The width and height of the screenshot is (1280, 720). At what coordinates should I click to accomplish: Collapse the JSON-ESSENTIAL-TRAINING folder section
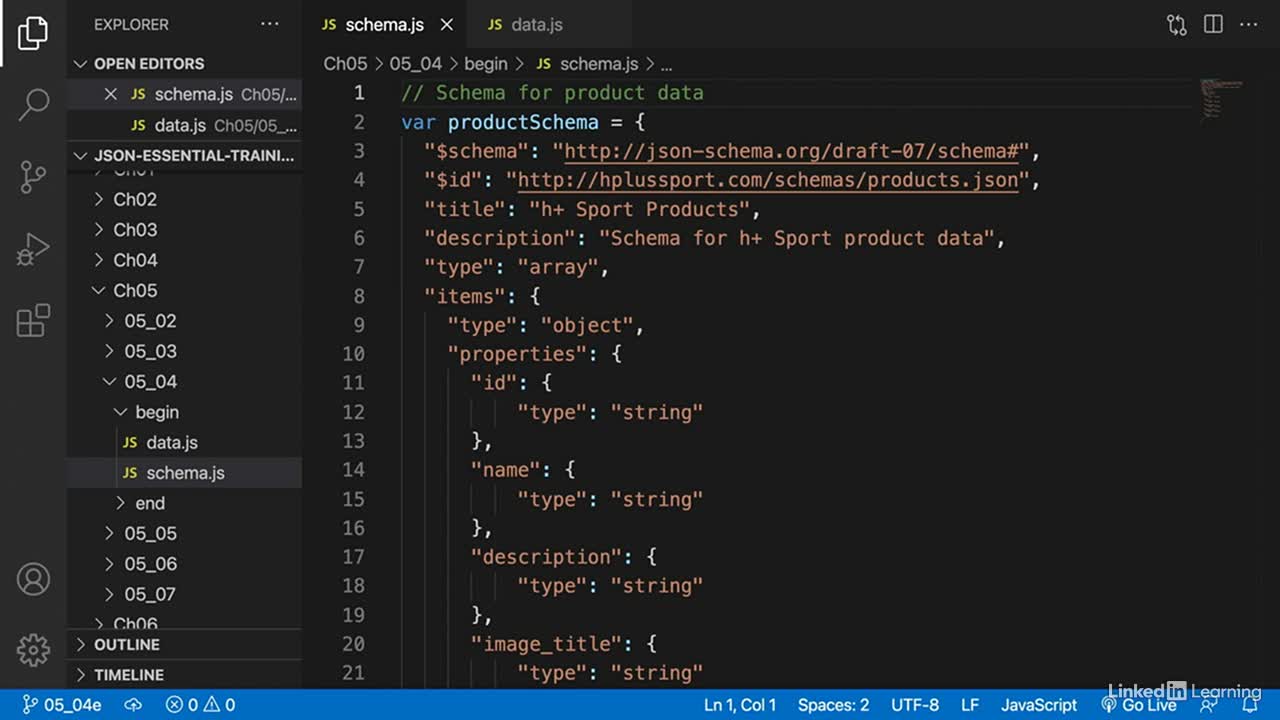(x=184, y=156)
